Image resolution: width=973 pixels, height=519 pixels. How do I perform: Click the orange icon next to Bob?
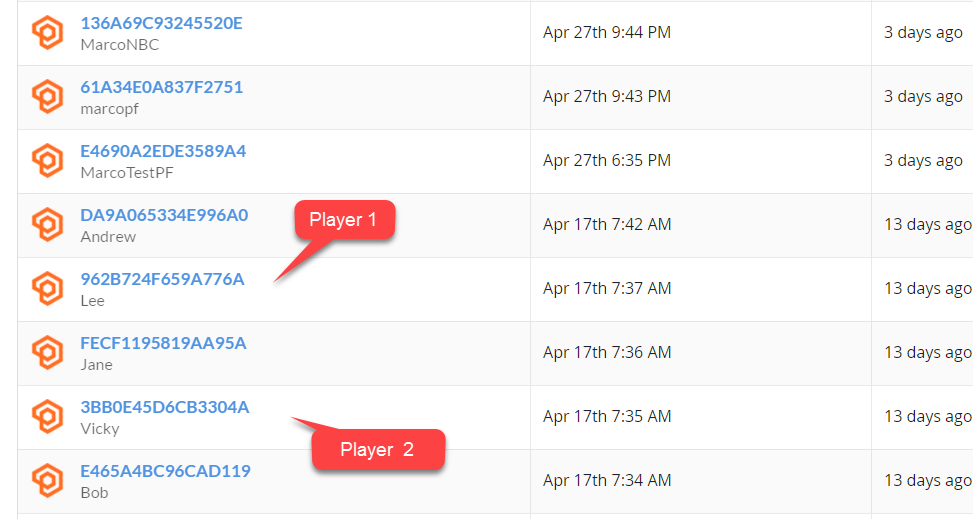[48, 481]
